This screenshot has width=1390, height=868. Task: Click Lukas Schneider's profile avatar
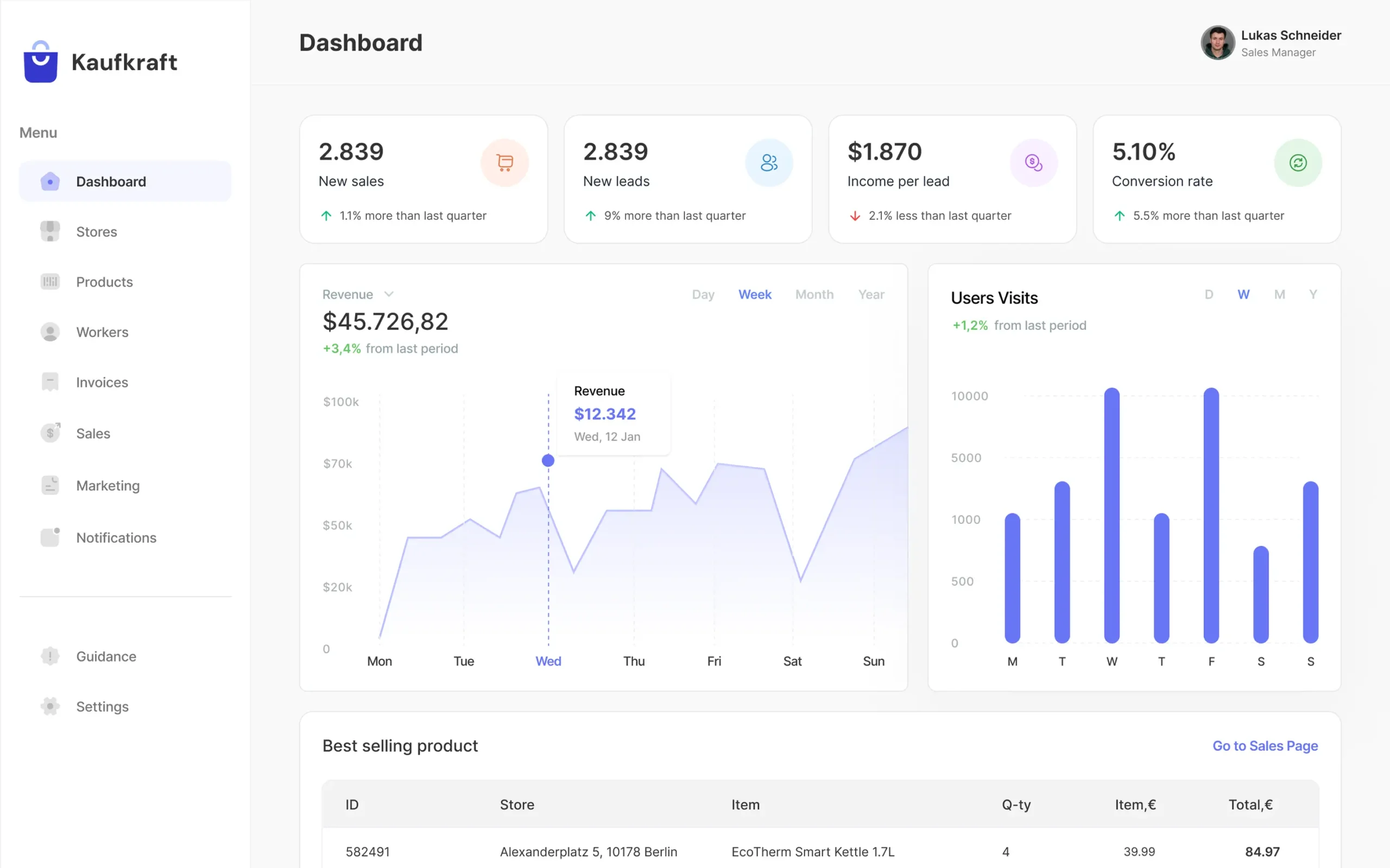pos(1217,43)
